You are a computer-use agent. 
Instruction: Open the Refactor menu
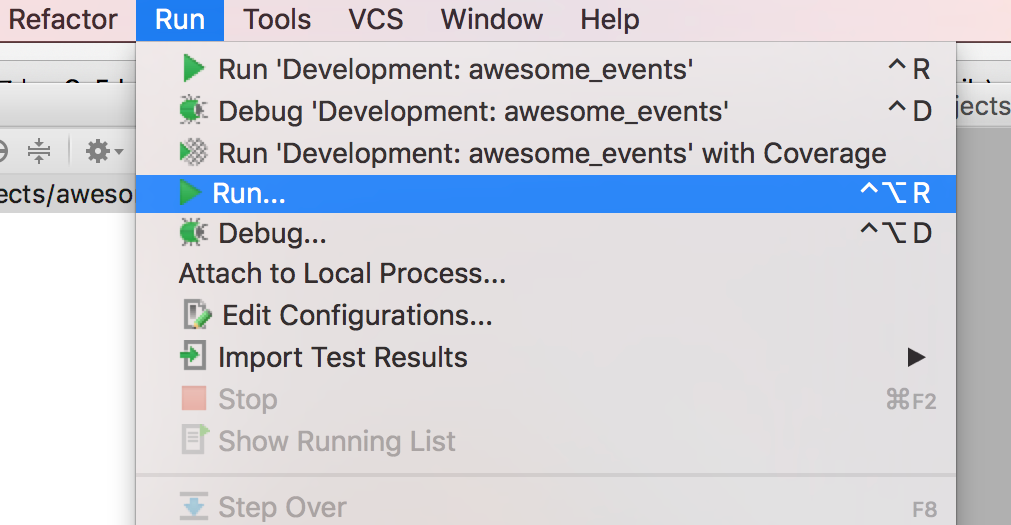pyautogui.click(x=63, y=19)
